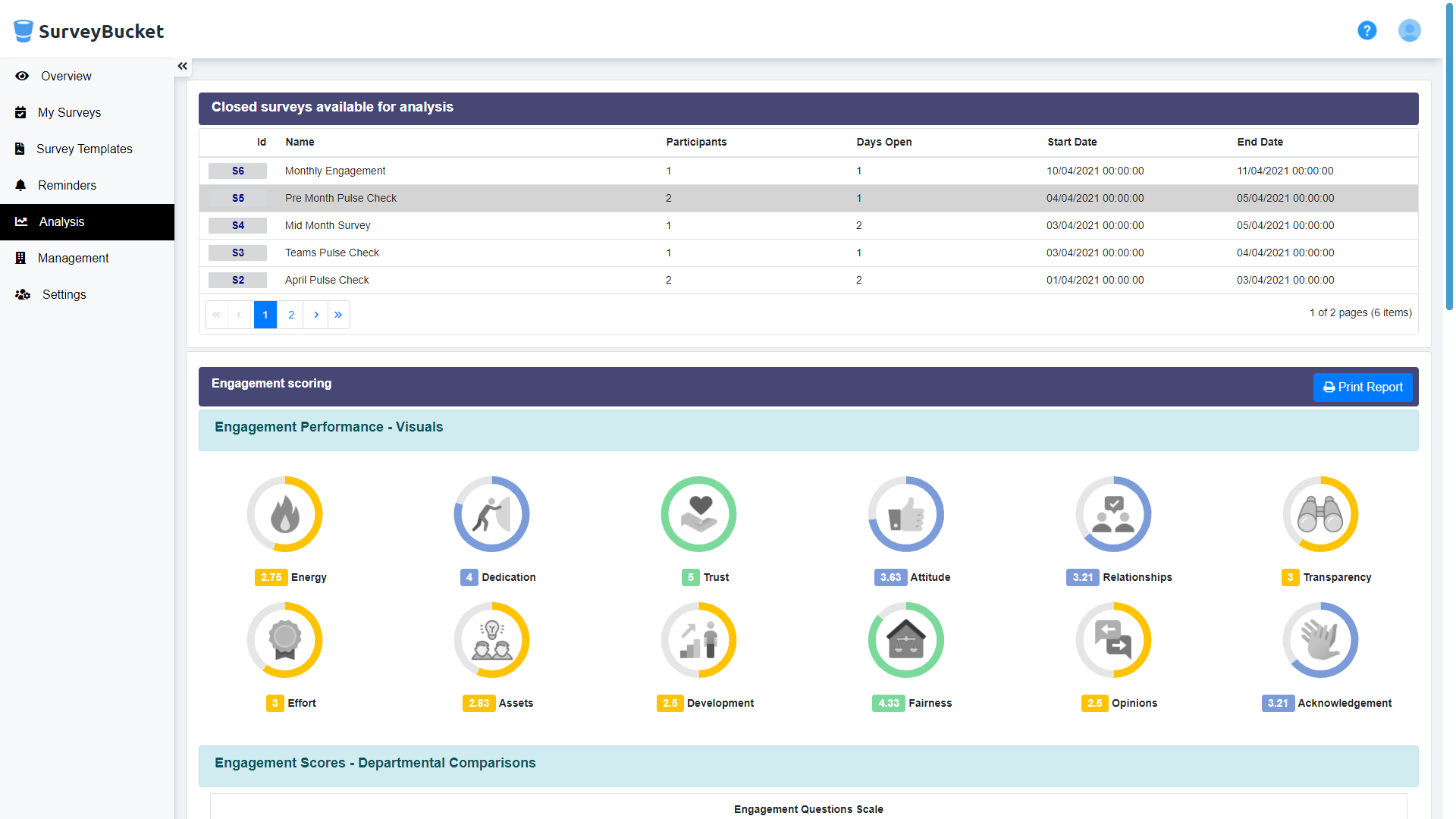Screen dimensions: 1456x819
Task: Jump to last page of surveys
Action: coord(338,315)
